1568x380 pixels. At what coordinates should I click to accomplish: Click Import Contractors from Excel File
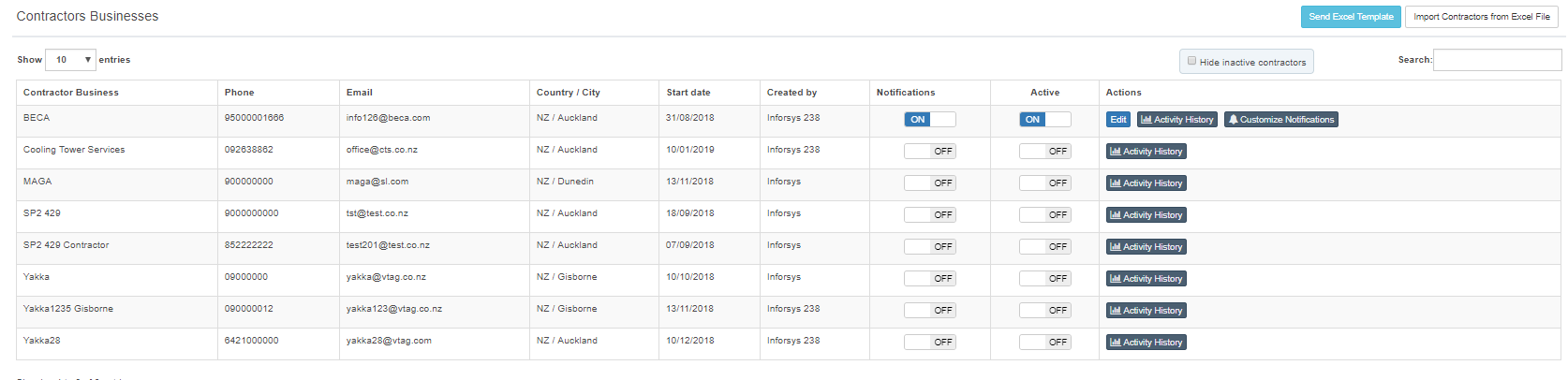click(1481, 17)
